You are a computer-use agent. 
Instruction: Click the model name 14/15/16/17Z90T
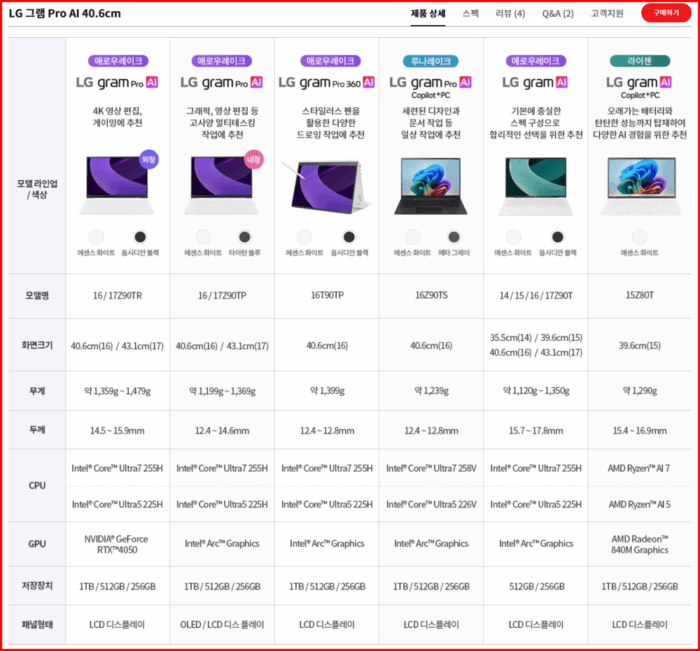[536, 296]
